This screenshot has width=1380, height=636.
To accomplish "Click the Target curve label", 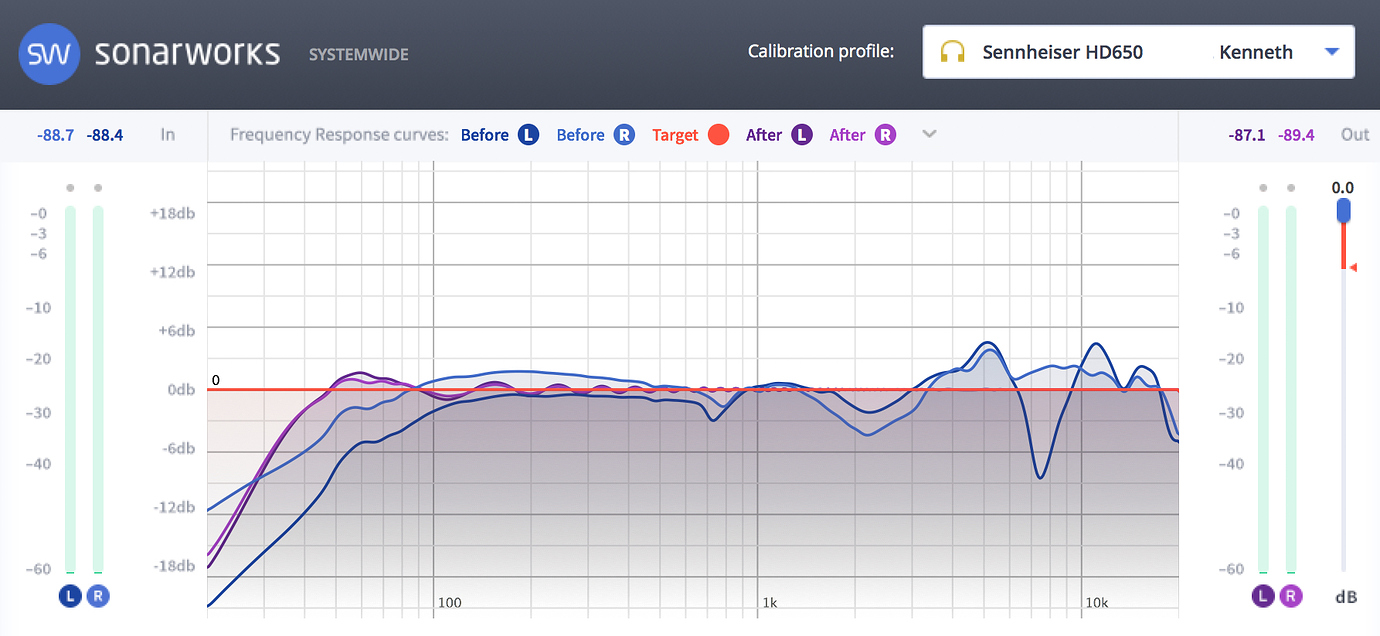I will pyautogui.click(x=675, y=135).
